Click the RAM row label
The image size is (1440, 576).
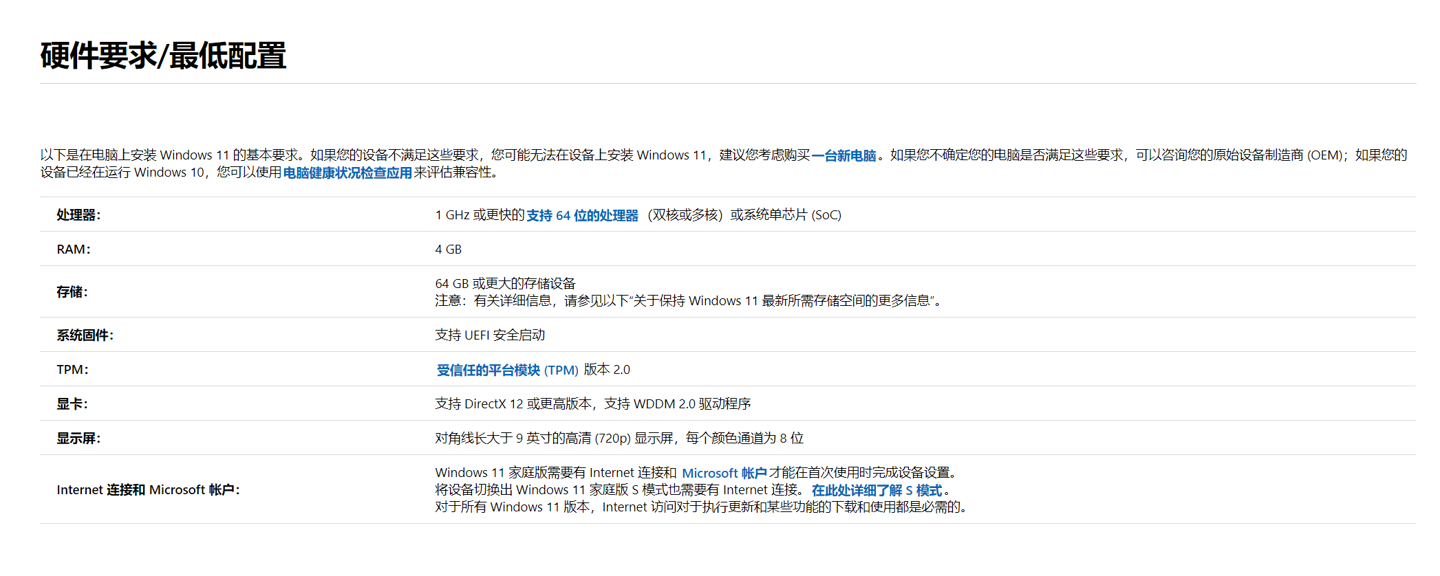[x=74, y=248]
